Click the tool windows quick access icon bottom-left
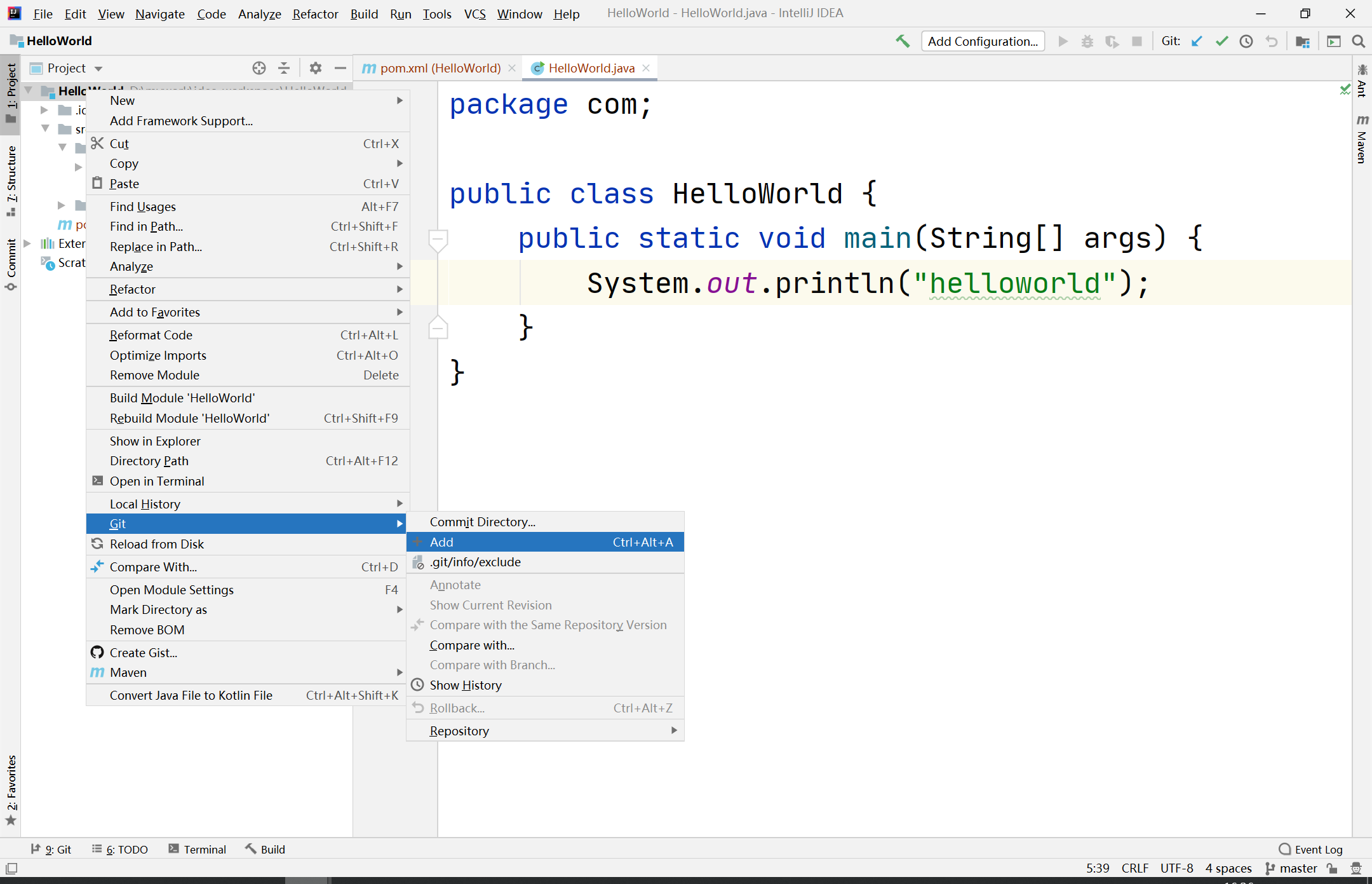Screen dimensions: 1372x884 pyautogui.click(x=11, y=868)
